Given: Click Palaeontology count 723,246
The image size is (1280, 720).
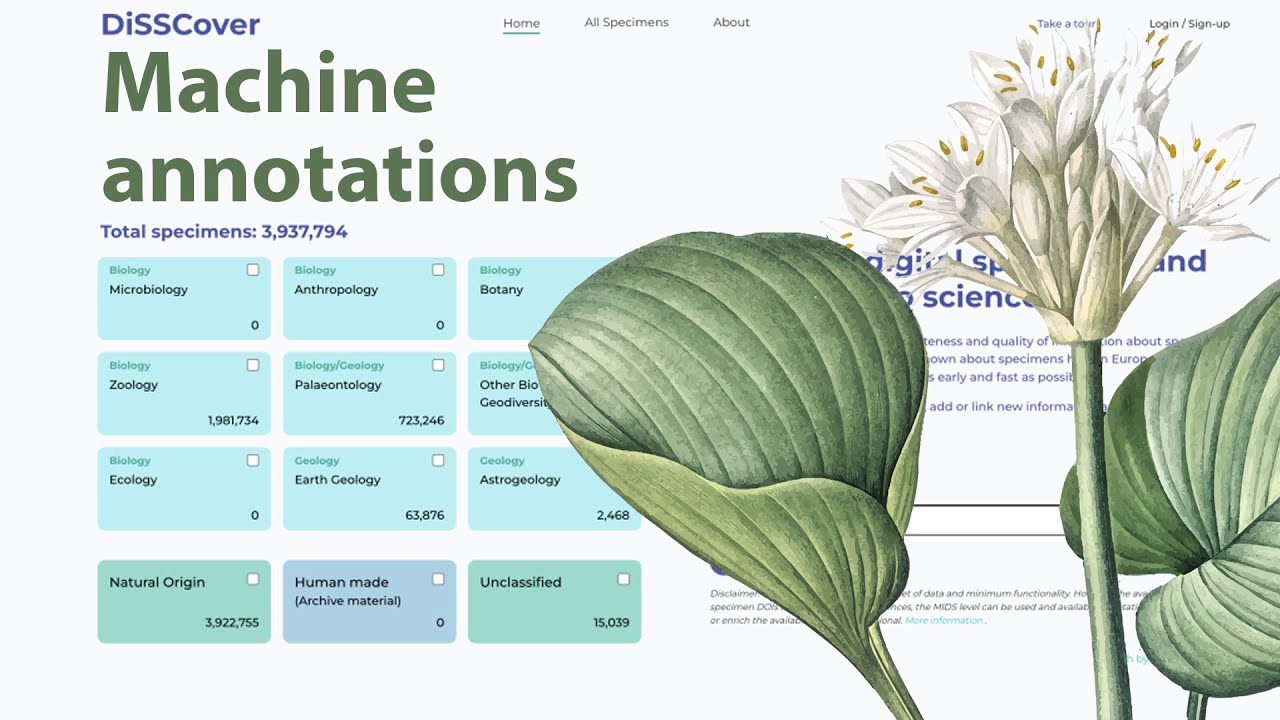Looking at the screenshot, I should click(x=421, y=421).
